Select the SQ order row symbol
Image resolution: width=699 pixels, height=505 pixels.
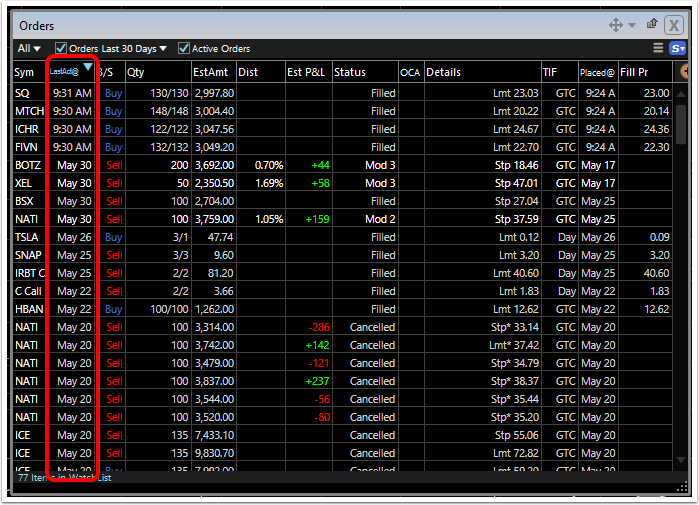coord(22,93)
